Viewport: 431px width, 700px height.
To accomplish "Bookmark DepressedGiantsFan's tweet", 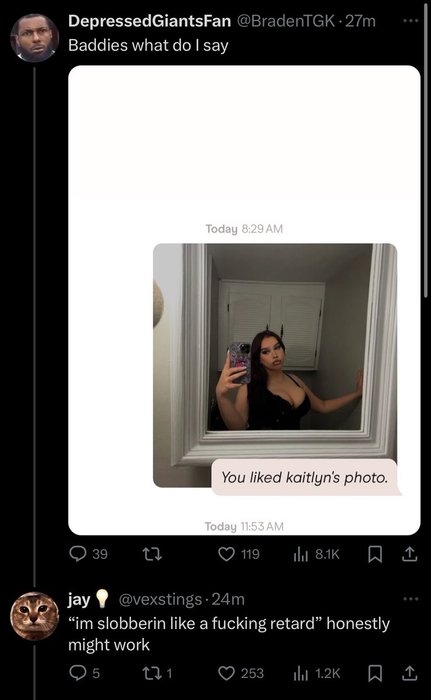I will point(375,554).
